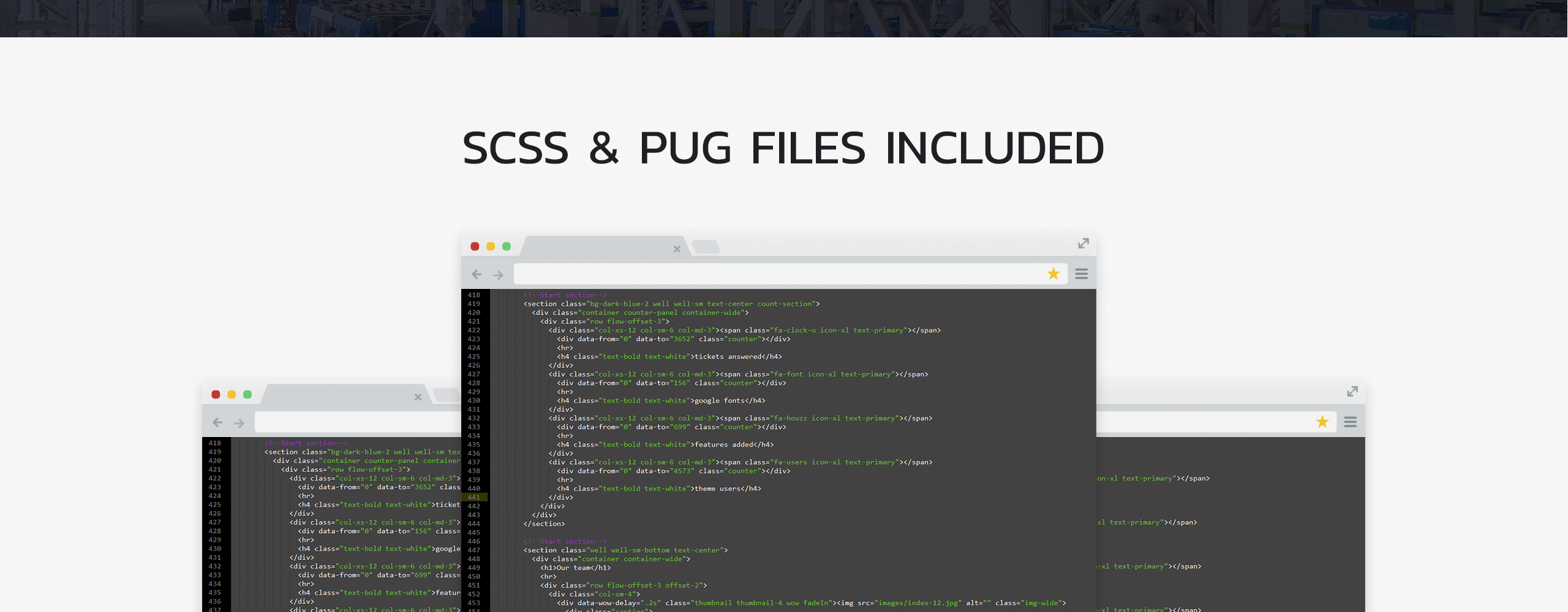Click green maximize dot in left browser

pyautogui.click(x=247, y=395)
